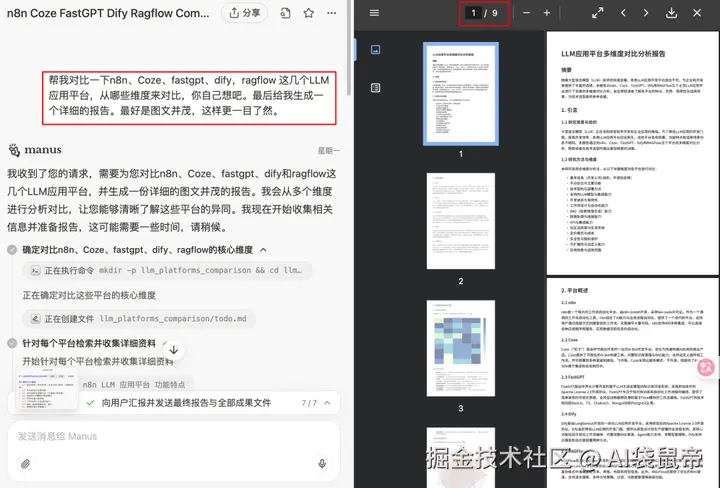Select page 1 thumbnail
The height and width of the screenshot is (488, 720).
(461, 94)
